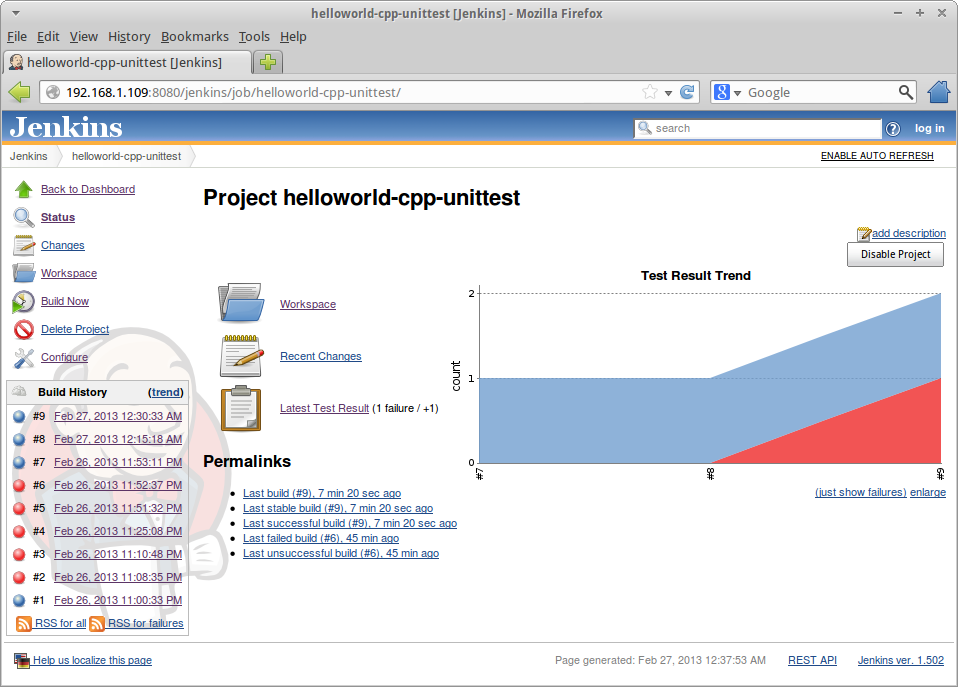Click the Jenkins breadcrumb link

pyautogui.click(x=29, y=156)
